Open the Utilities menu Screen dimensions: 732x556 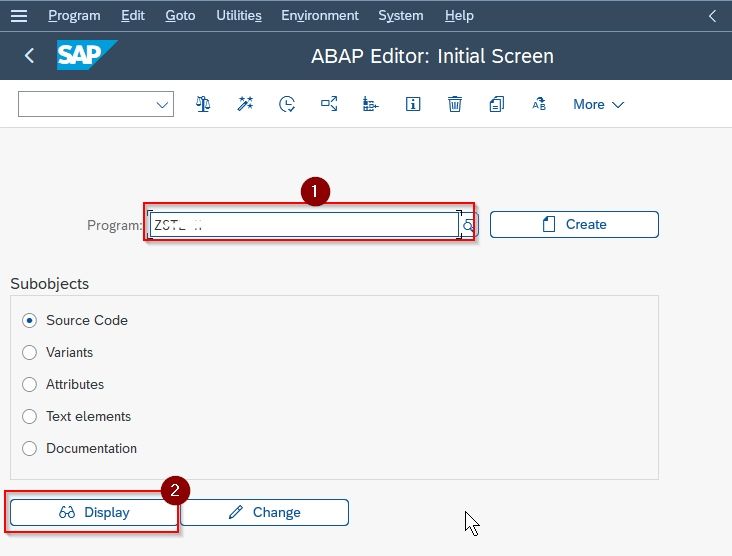pyautogui.click(x=239, y=16)
